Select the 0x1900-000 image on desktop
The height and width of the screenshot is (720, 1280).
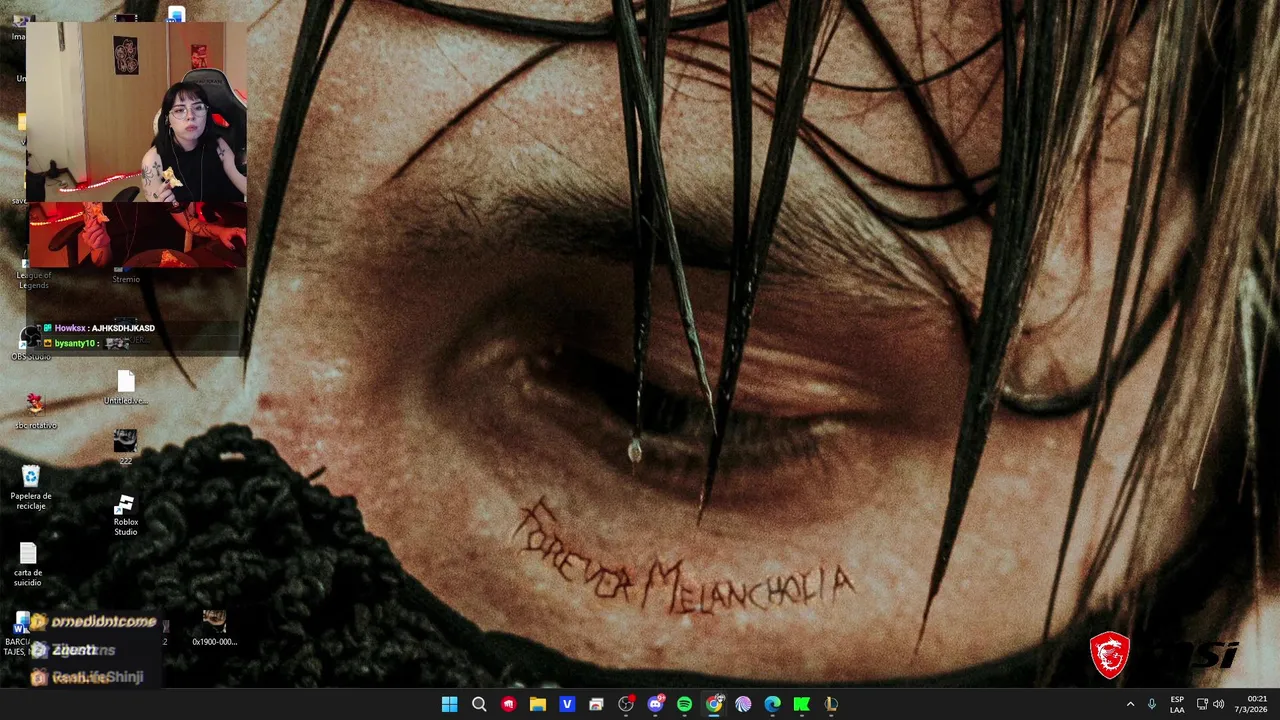click(214, 628)
